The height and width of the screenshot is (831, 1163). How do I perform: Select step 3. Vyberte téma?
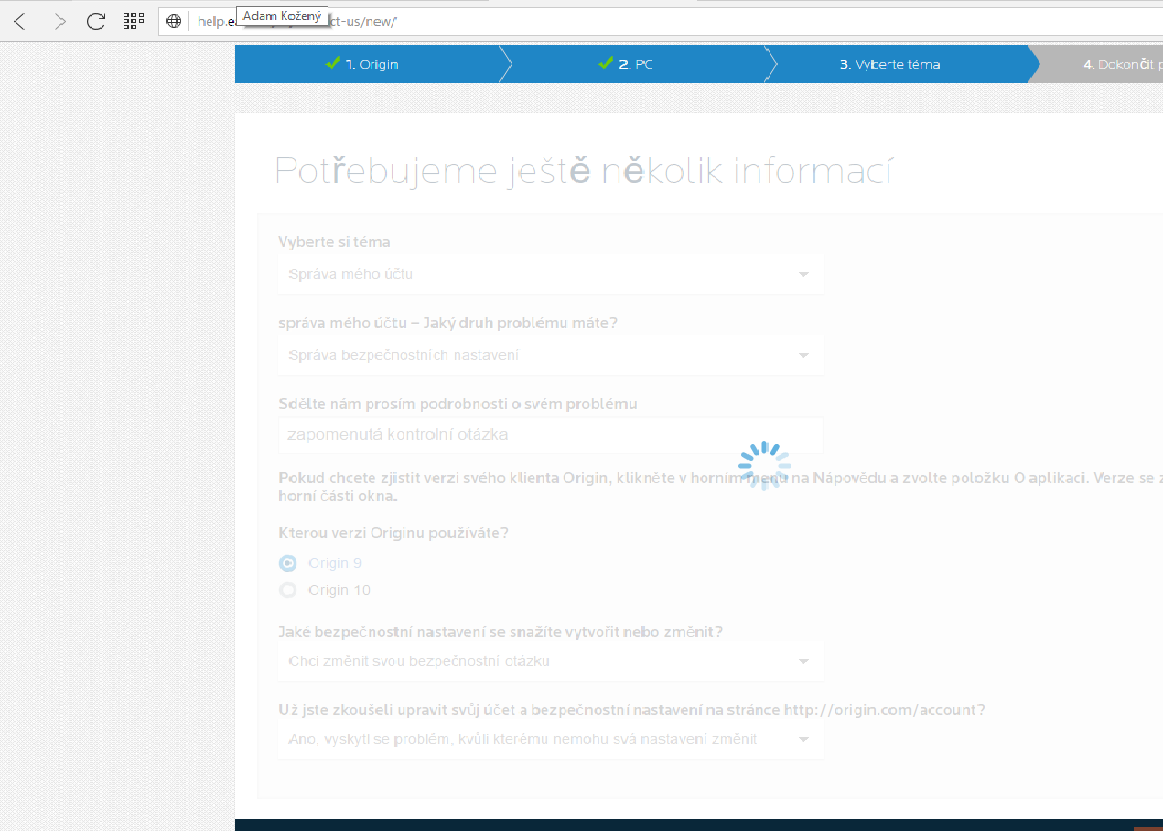pyautogui.click(x=889, y=64)
